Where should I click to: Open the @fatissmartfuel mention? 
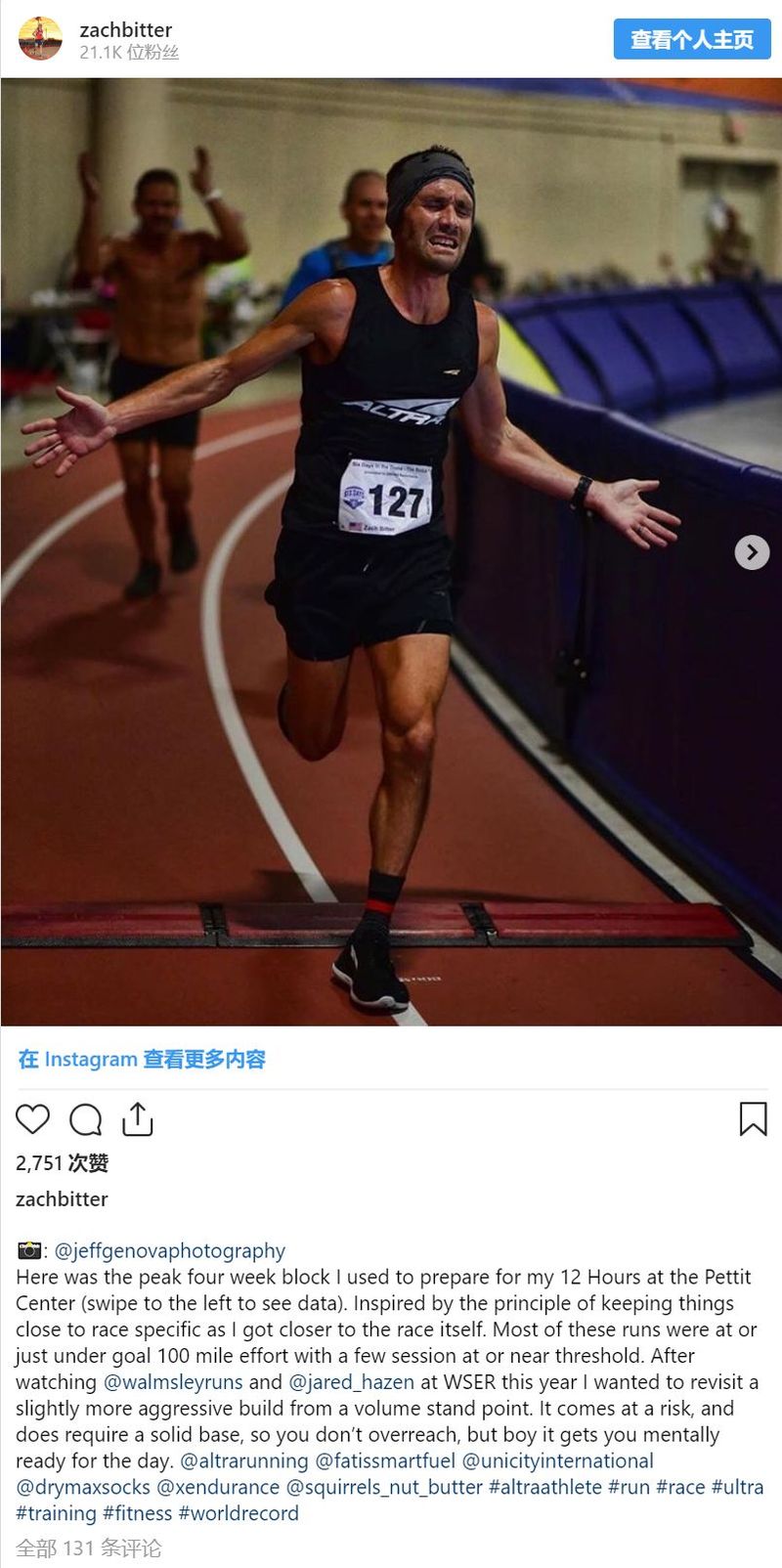point(385,1461)
